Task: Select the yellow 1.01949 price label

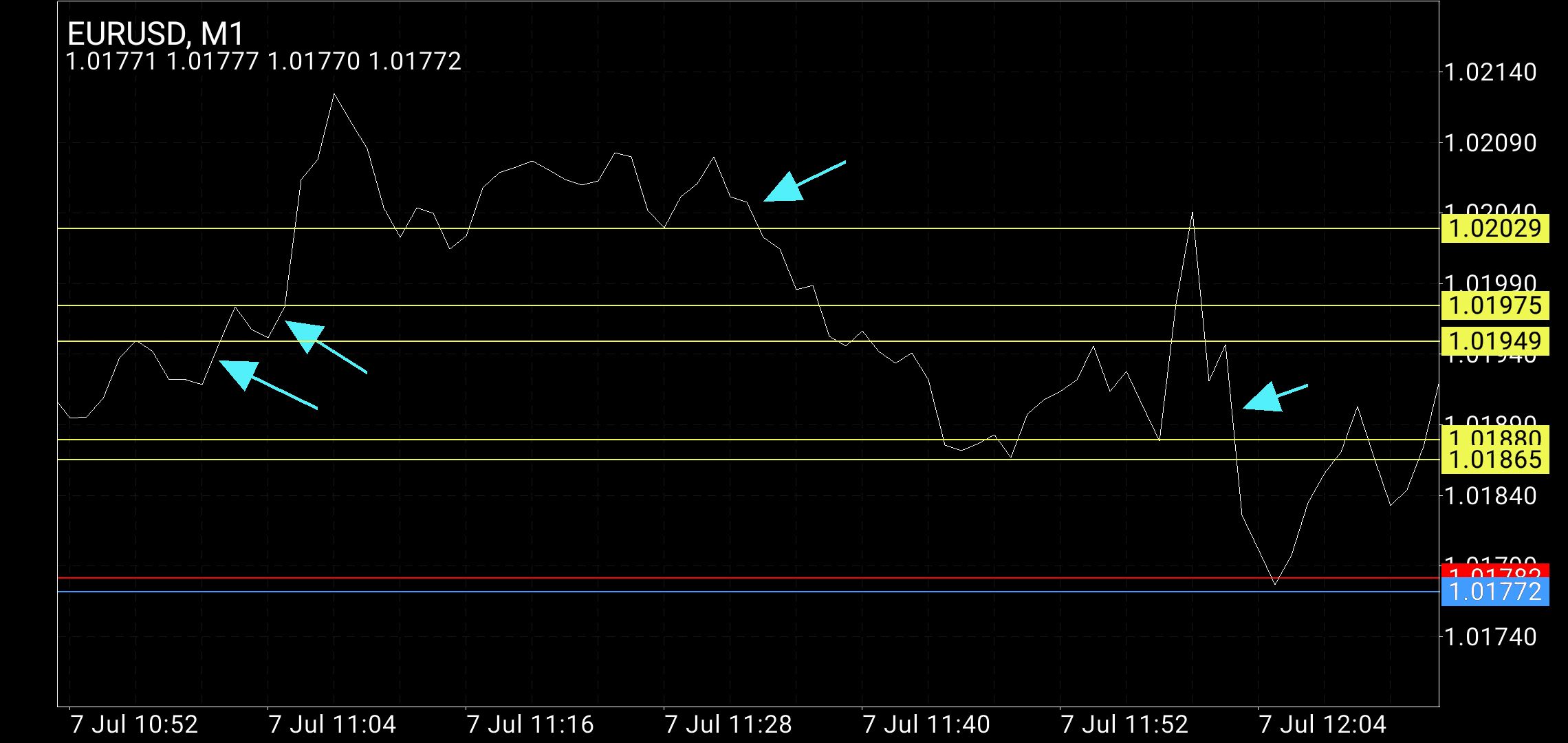Action: pyautogui.click(x=1494, y=341)
